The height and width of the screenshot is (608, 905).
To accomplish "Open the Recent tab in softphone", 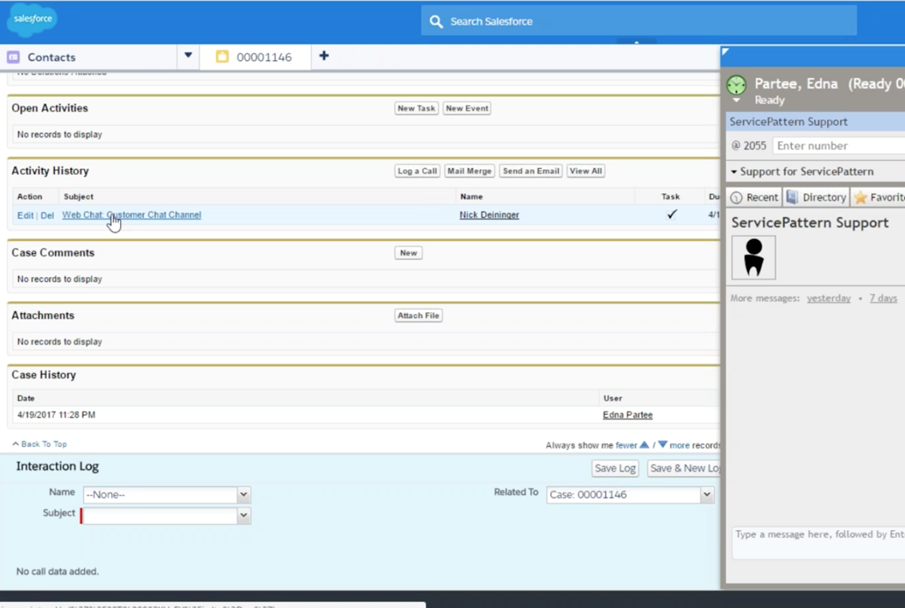I will [754, 197].
